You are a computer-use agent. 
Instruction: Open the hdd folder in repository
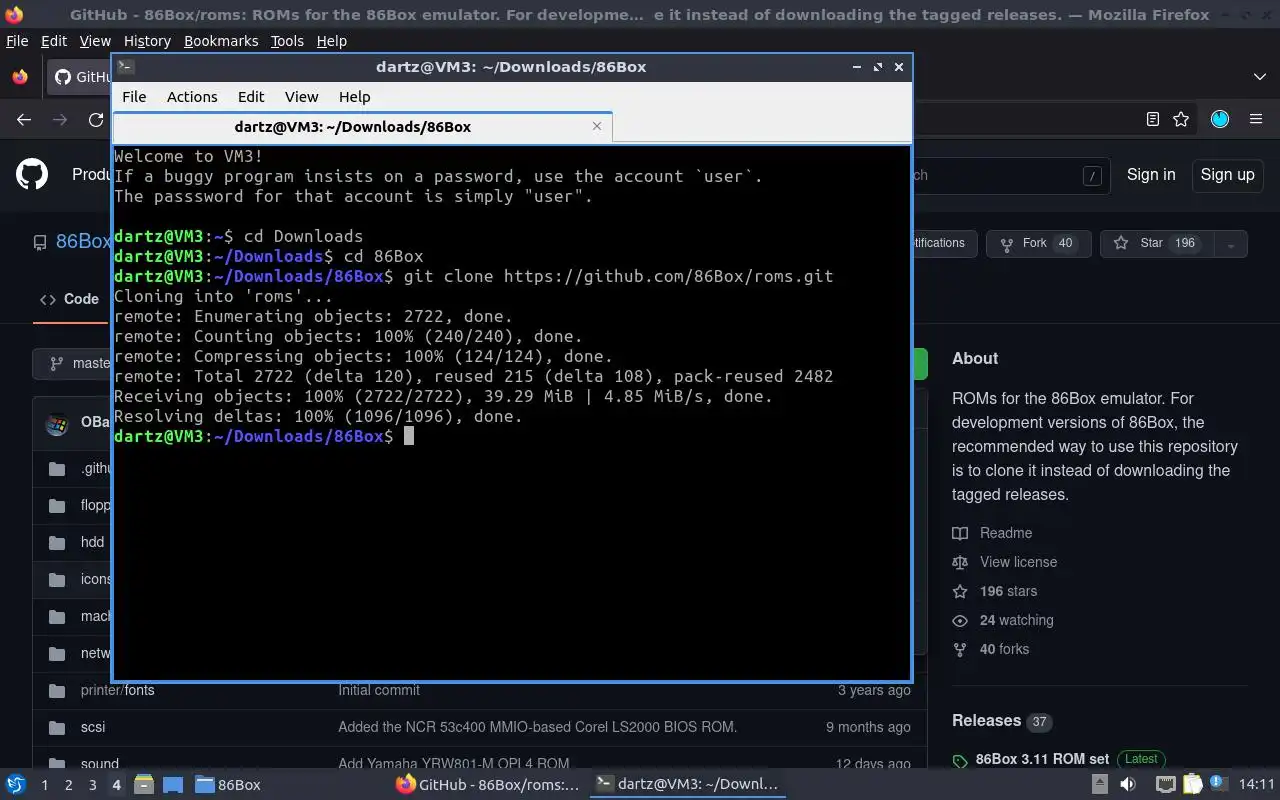point(92,542)
